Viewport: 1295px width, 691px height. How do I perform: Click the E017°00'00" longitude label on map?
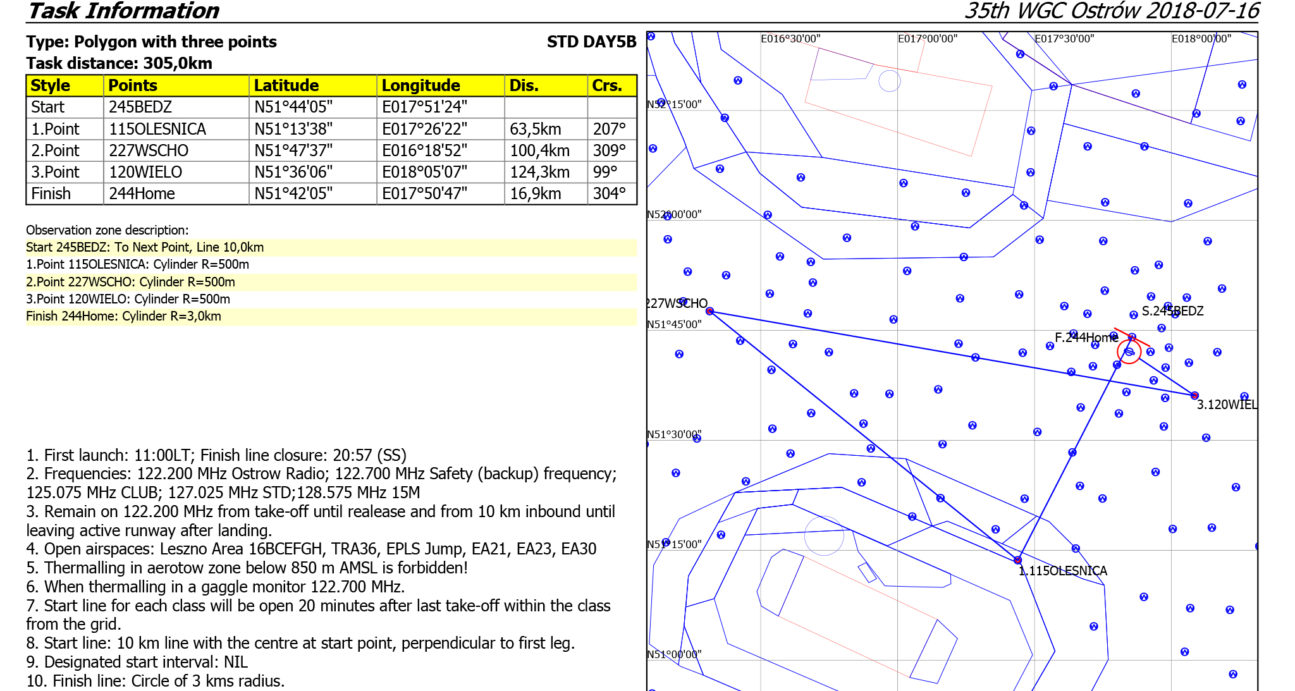pos(927,39)
